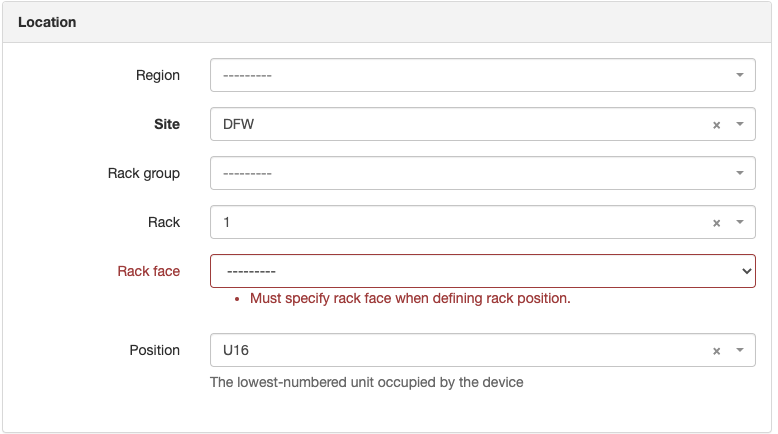The width and height of the screenshot is (778, 434).
Task: Clear the U16 position selection
Action: pyautogui.click(x=716, y=351)
